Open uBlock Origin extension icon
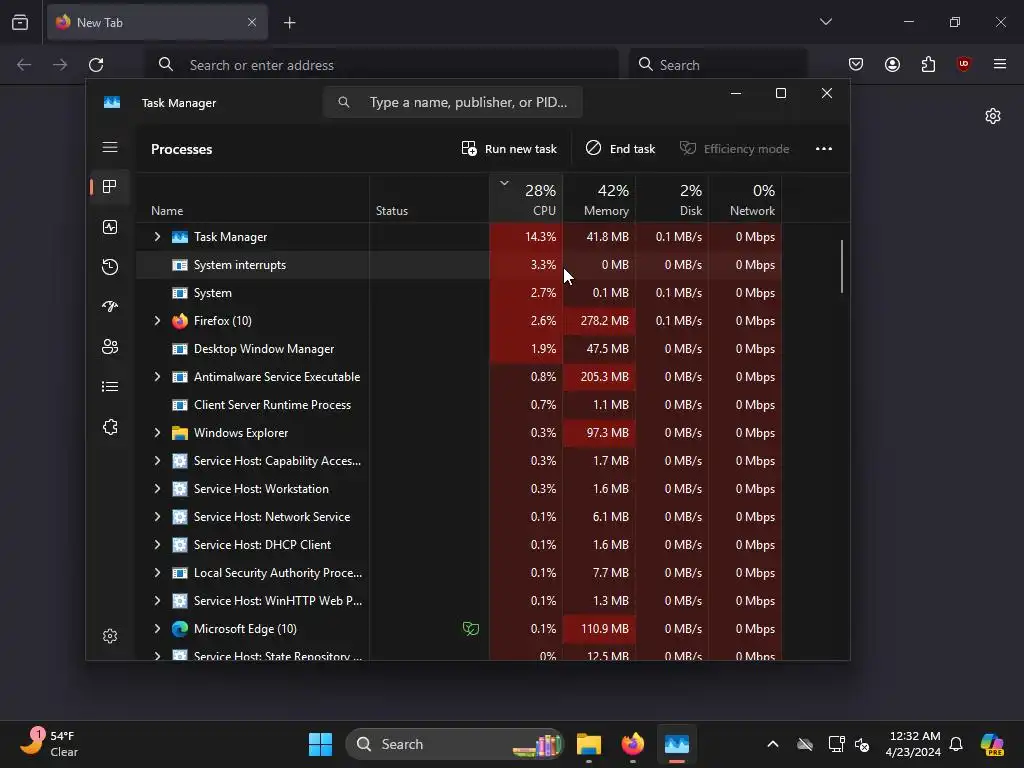Viewport: 1024px width, 768px height. tap(963, 64)
